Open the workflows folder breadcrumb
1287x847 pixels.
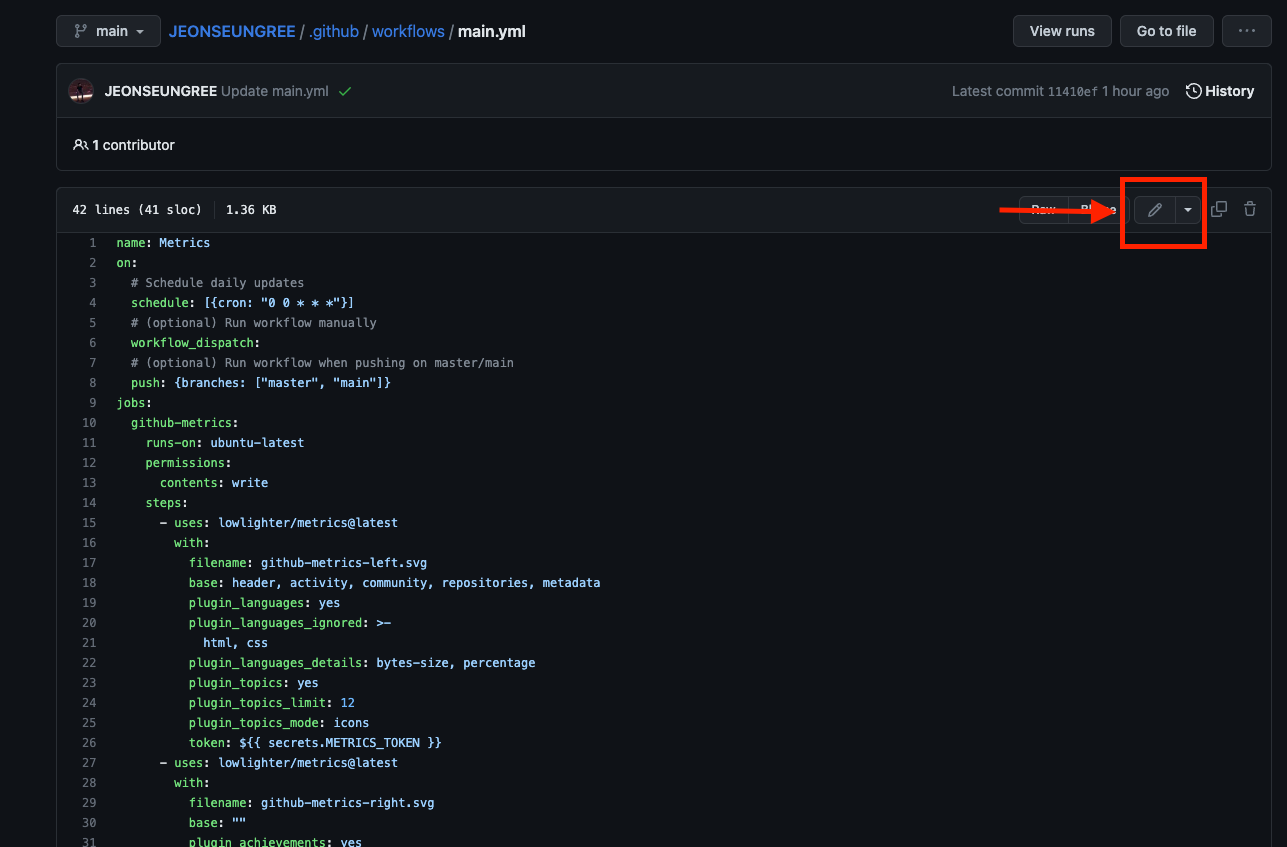point(408,31)
